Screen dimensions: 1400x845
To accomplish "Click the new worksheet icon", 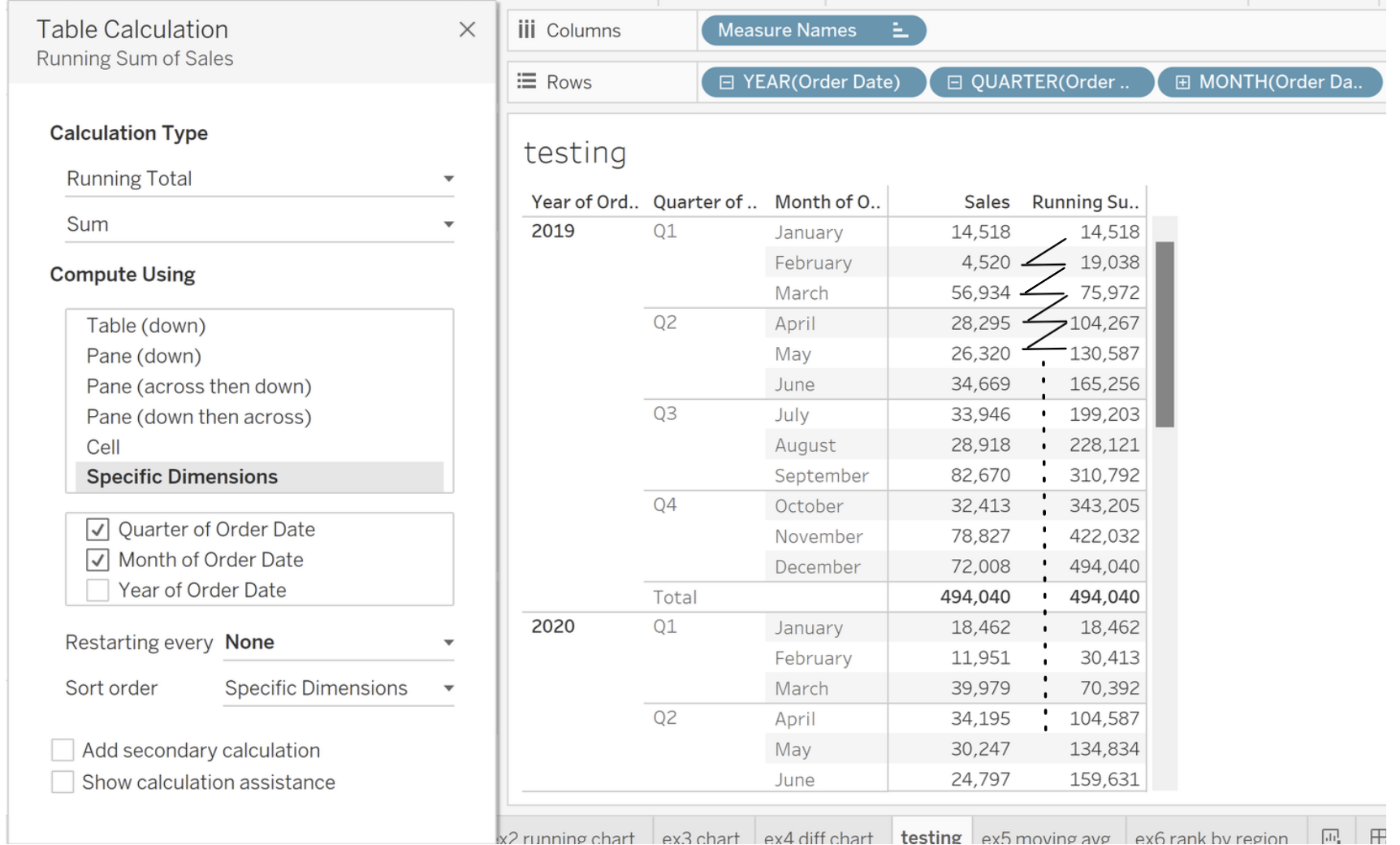I will click(x=1330, y=835).
